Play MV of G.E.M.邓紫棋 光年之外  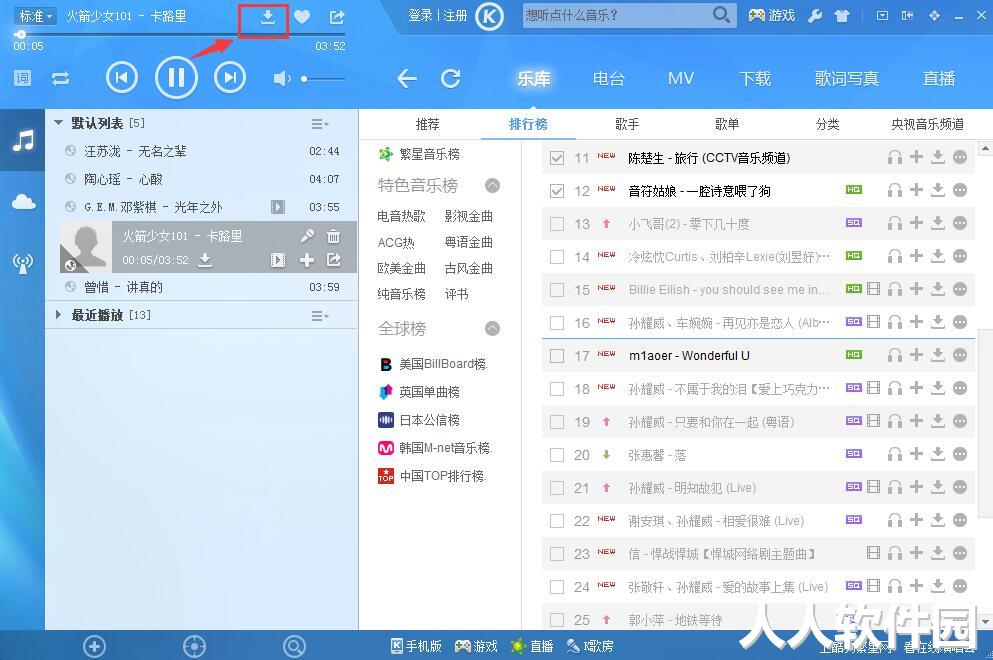pyautogui.click(x=277, y=207)
